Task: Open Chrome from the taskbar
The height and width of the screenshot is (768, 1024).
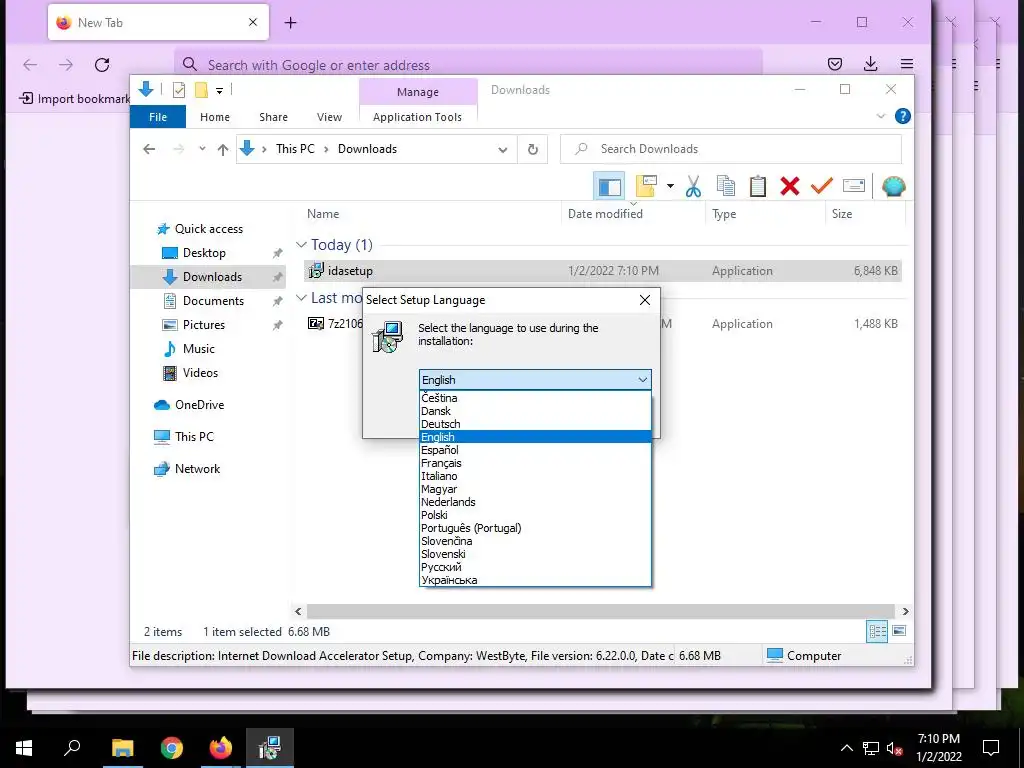Action: tap(172, 748)
